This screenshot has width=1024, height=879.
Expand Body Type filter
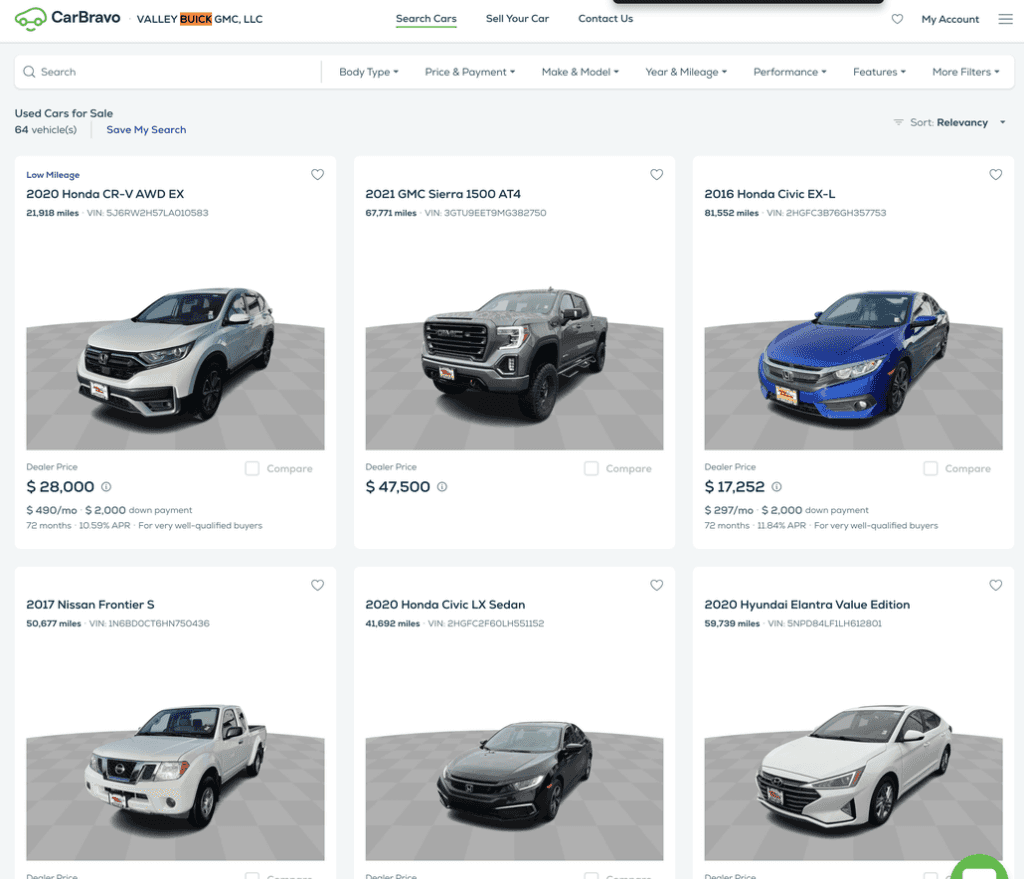368,72
